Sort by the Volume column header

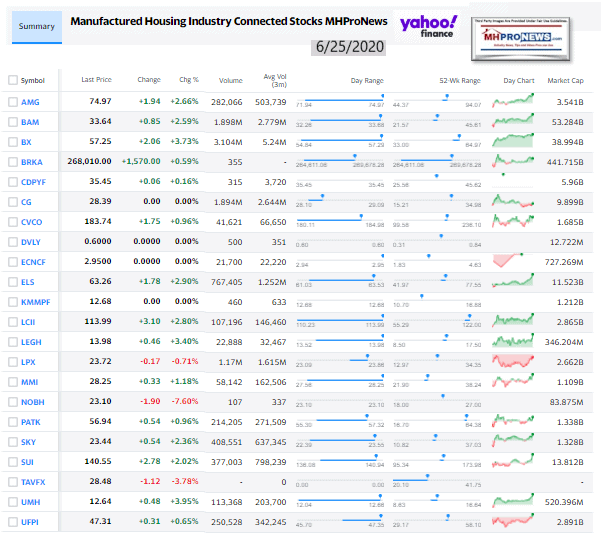231,80
